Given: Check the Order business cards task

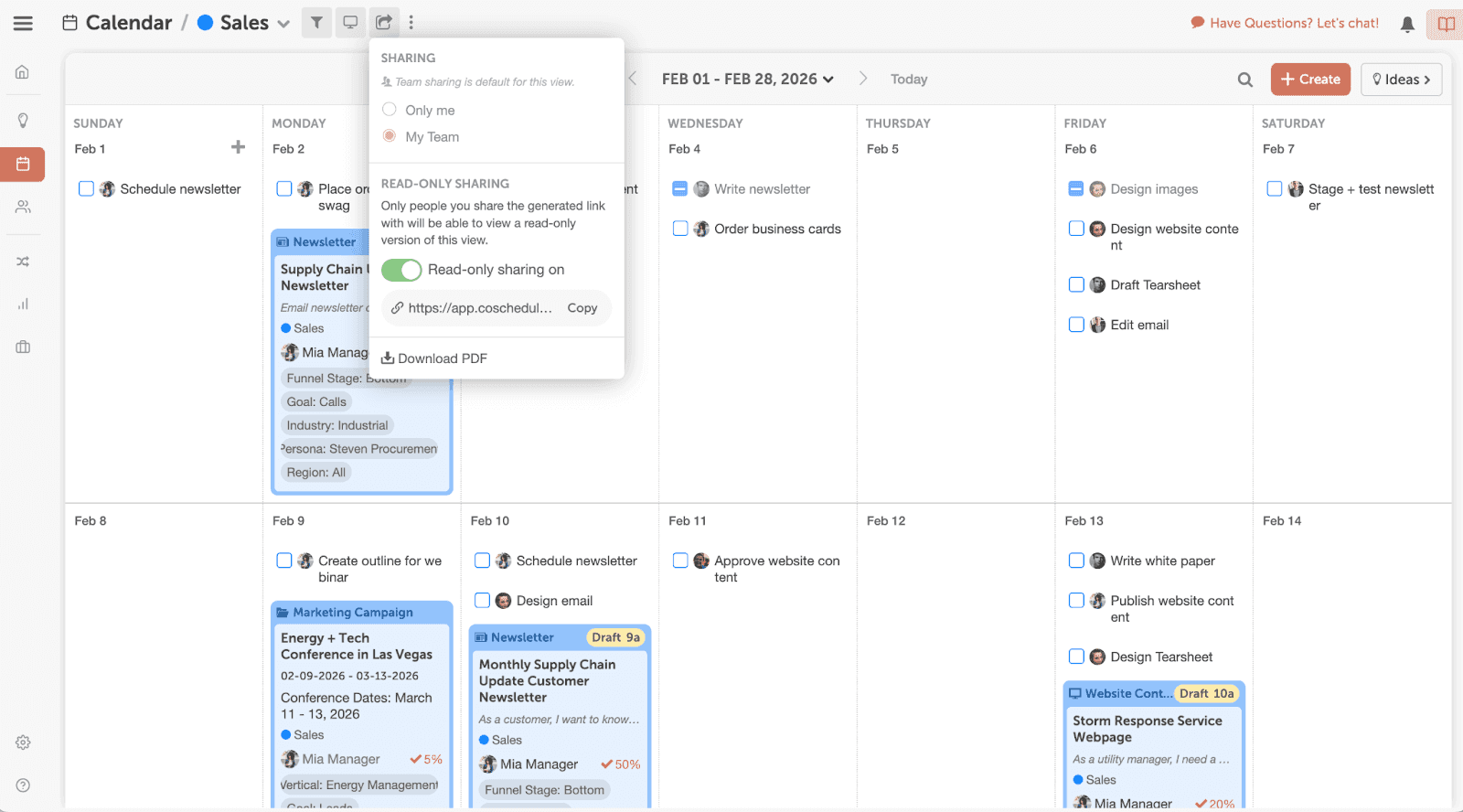Looking at the screenshot, I should coord(680,229).
